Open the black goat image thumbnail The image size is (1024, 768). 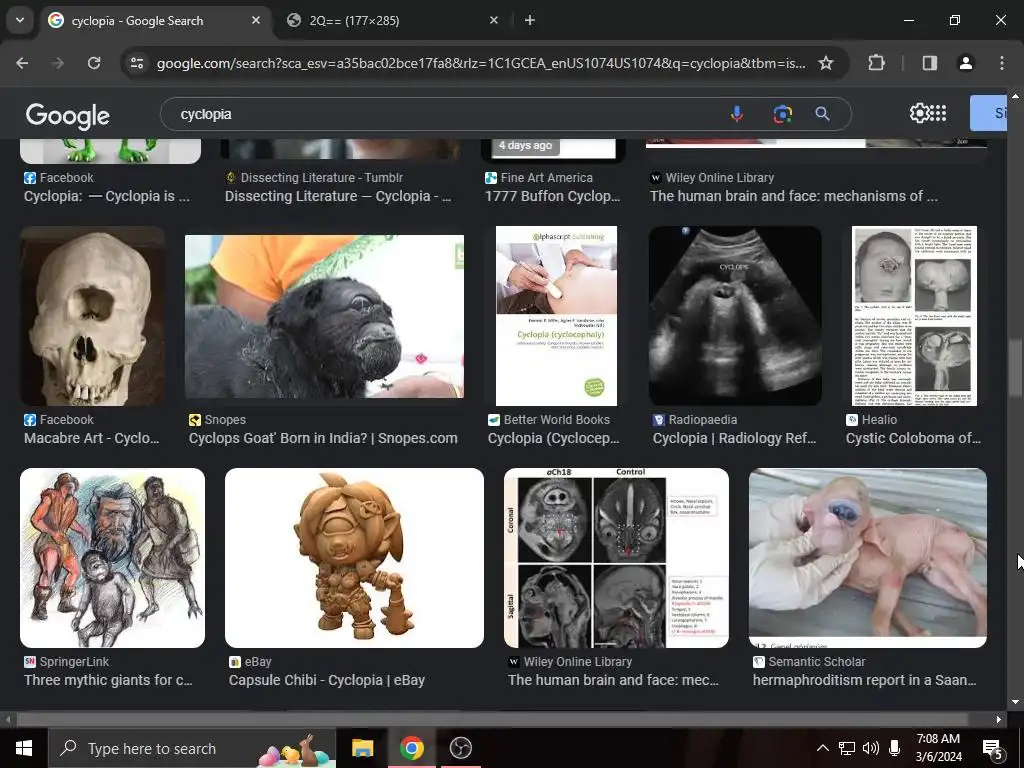[x=325, y=316]
